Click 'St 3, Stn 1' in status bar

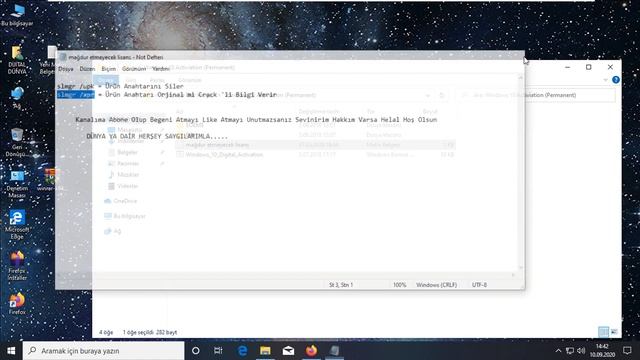[x=341, y=285]
